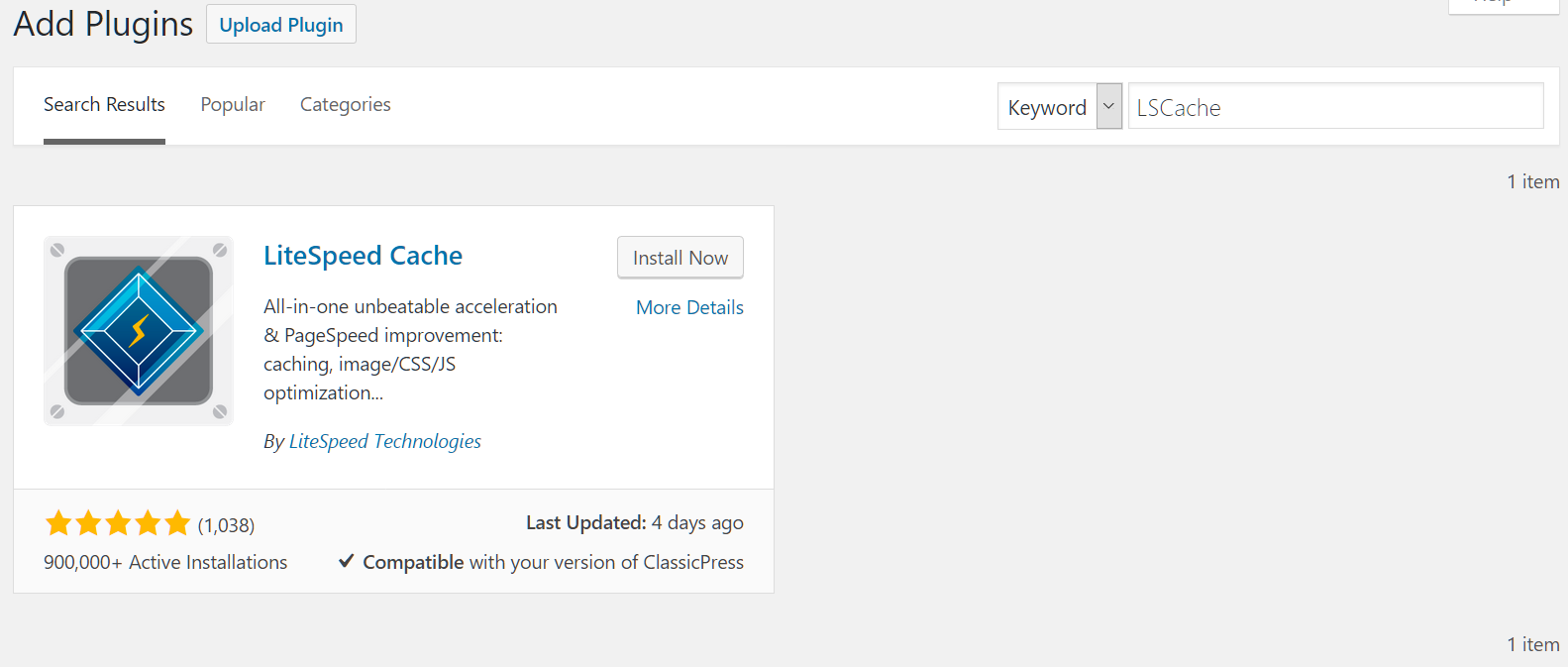Viewport: 1568px width, 667px height.
Task: Click the Keyword dropdown arrow
Action: pyautogui.click(x=1109, y=106)
